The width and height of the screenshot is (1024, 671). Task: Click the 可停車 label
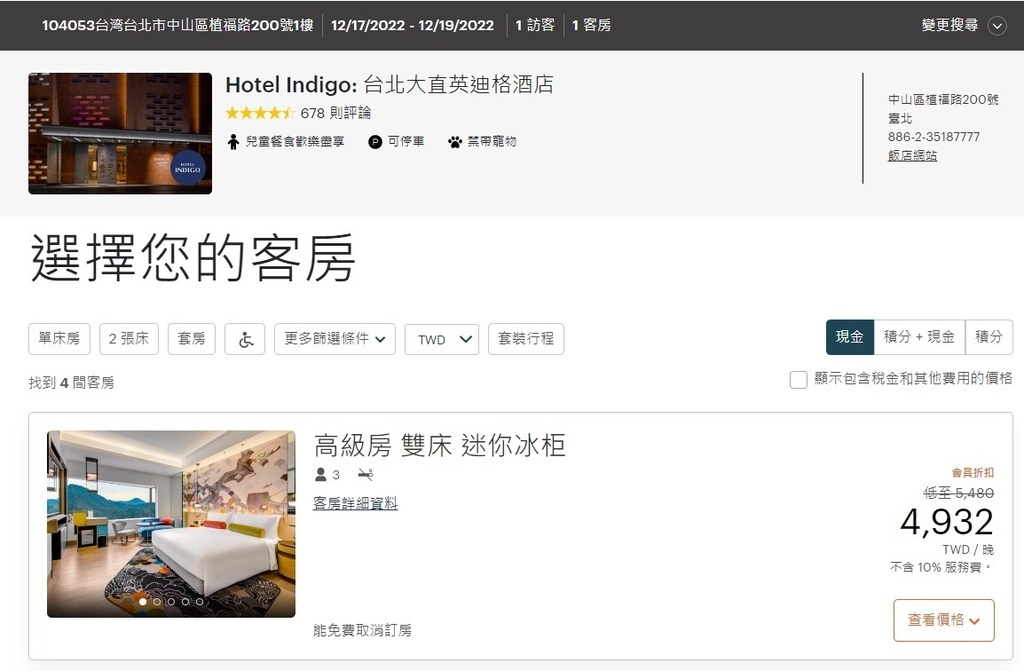point(406,141)
